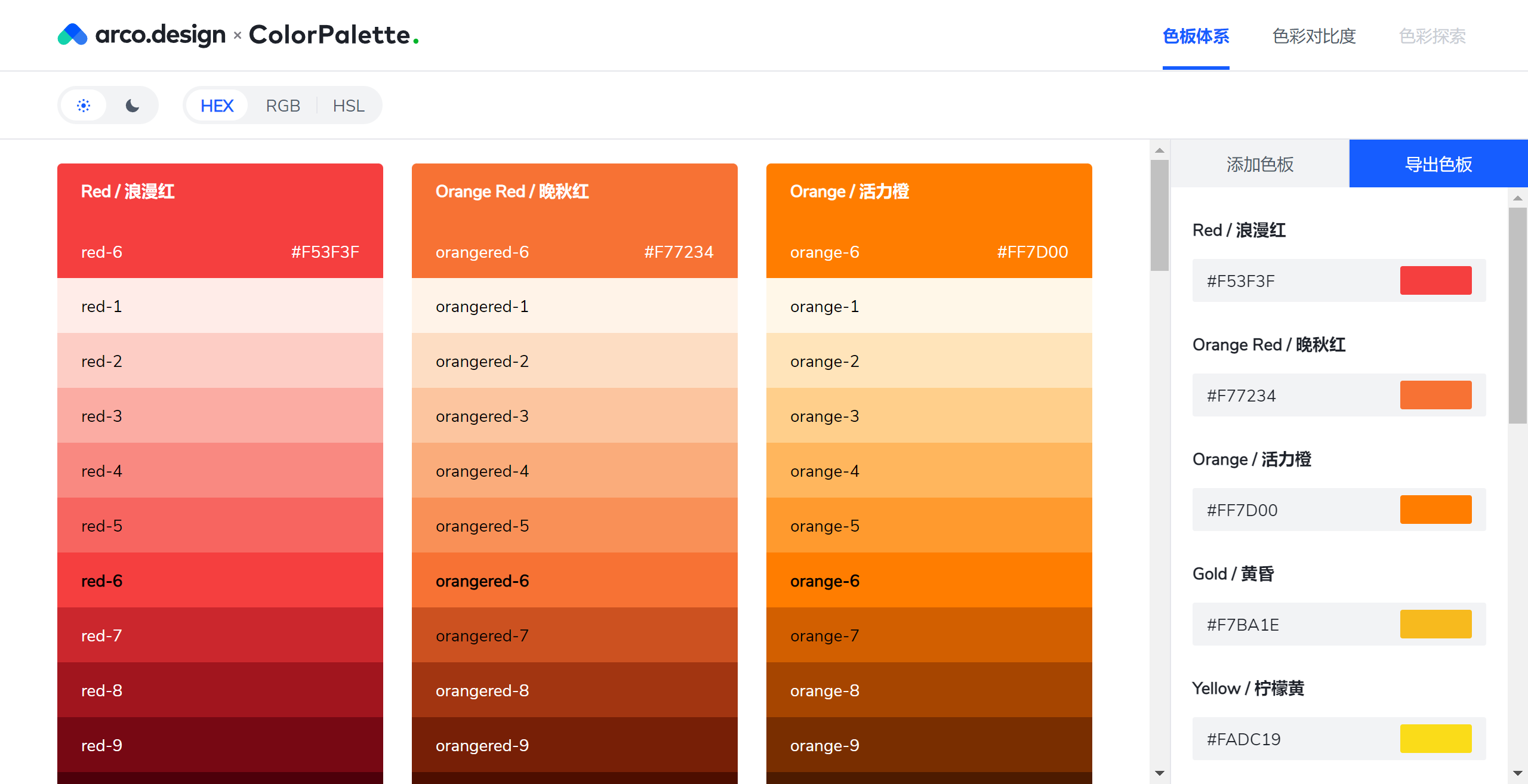Open the 色彩对比度 tab

pyautogui.click(x=1314, y=36)
